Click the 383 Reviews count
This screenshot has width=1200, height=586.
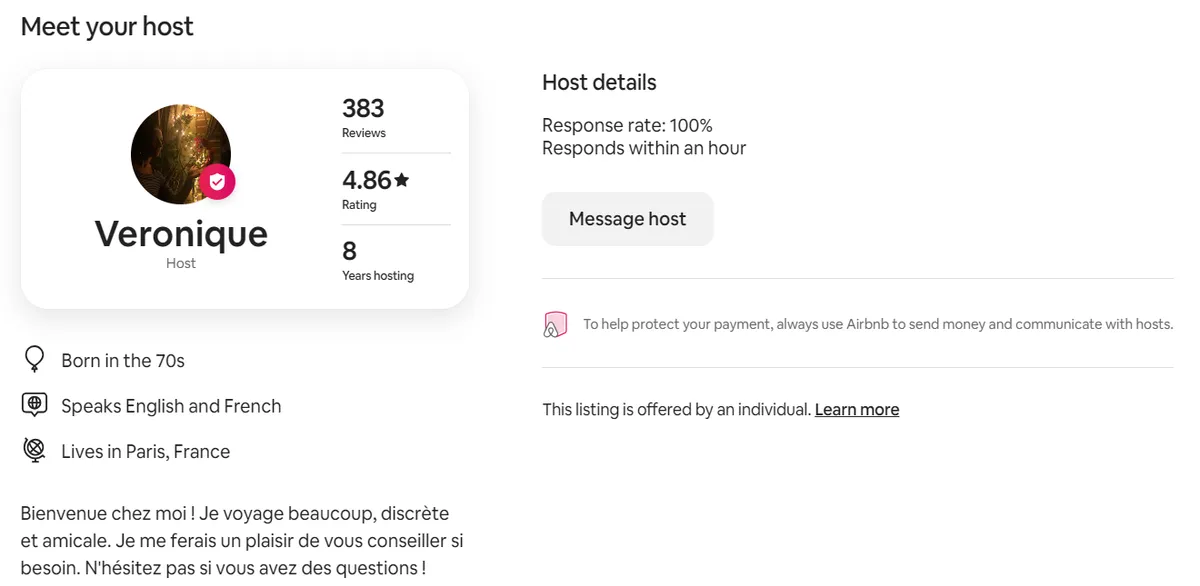coord(363,117)
